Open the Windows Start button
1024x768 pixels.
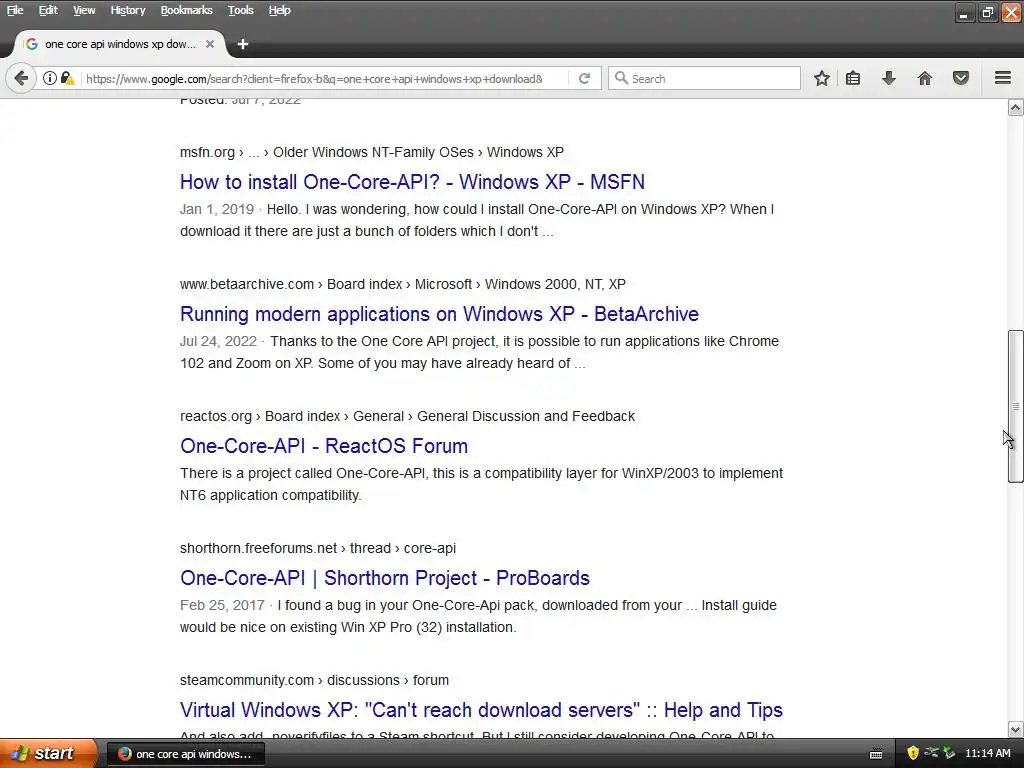point(48,754)
